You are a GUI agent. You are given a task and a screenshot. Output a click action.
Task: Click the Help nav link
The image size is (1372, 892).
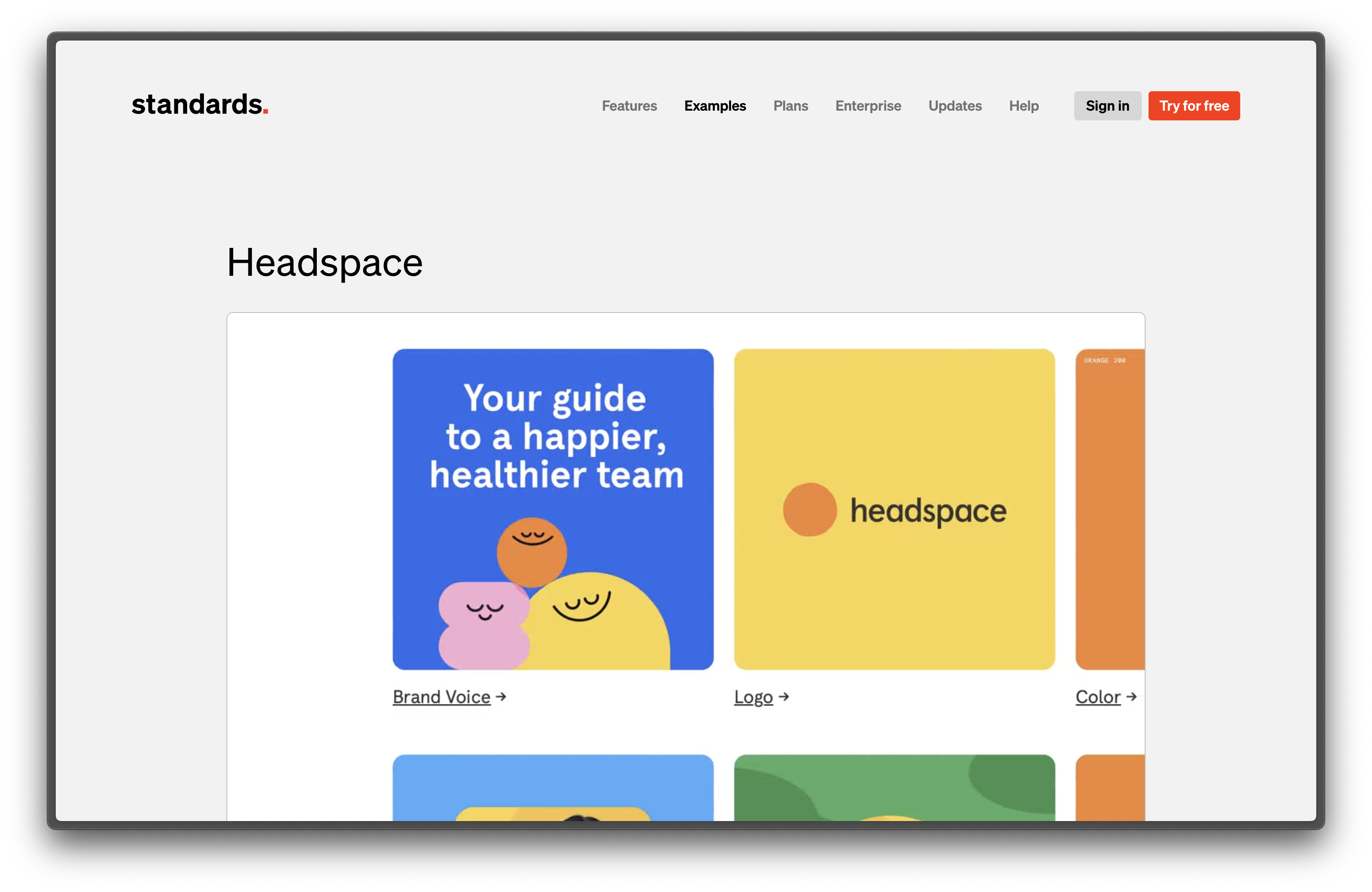[x=1023, y=106]
